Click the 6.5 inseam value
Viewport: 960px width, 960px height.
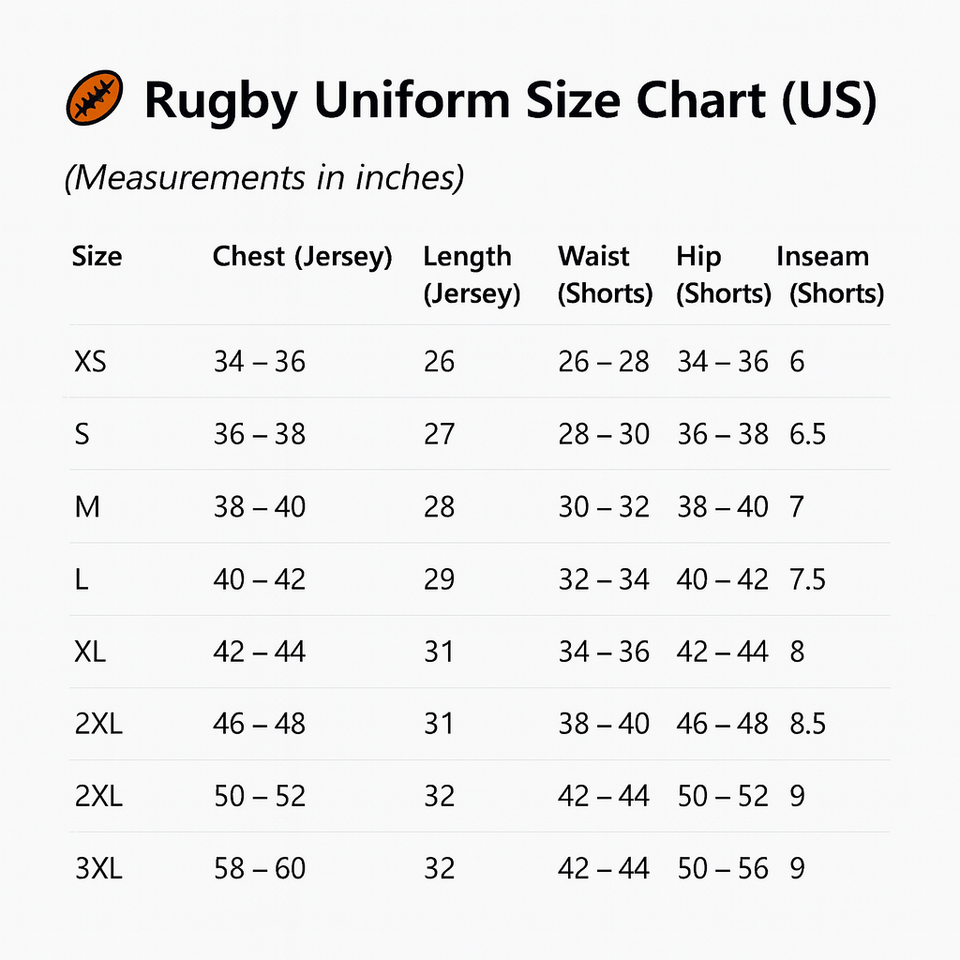[807, 434]
